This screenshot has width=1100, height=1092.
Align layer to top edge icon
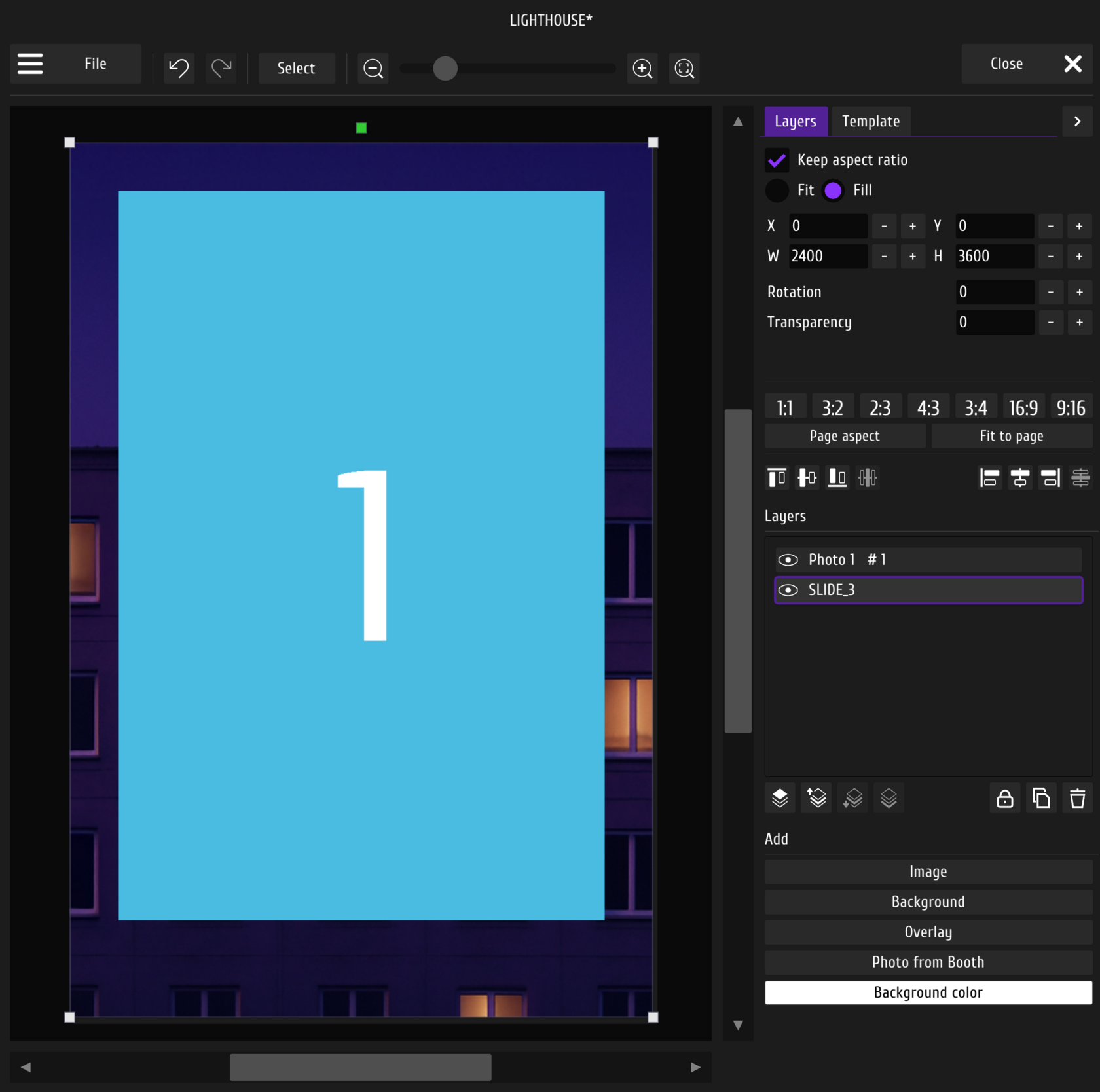click(x=777, y=478)
